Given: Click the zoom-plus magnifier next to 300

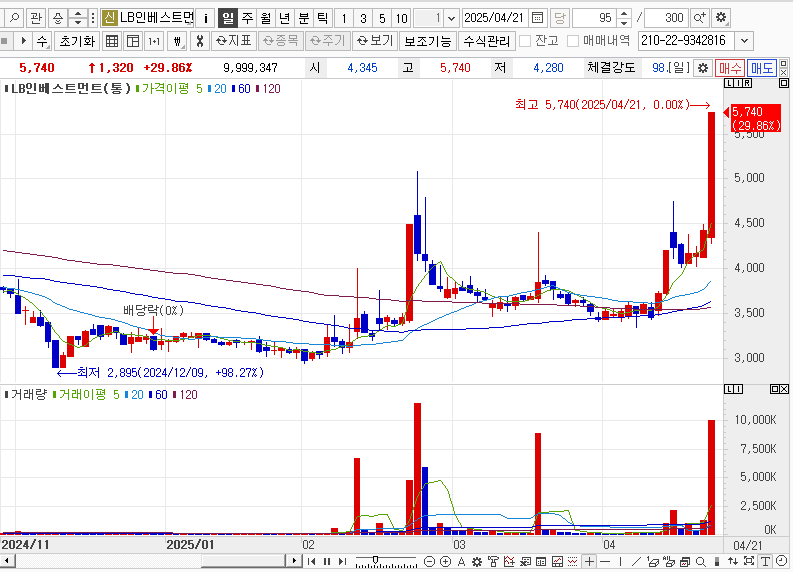Looking at the screenshot, I should 699,18.
